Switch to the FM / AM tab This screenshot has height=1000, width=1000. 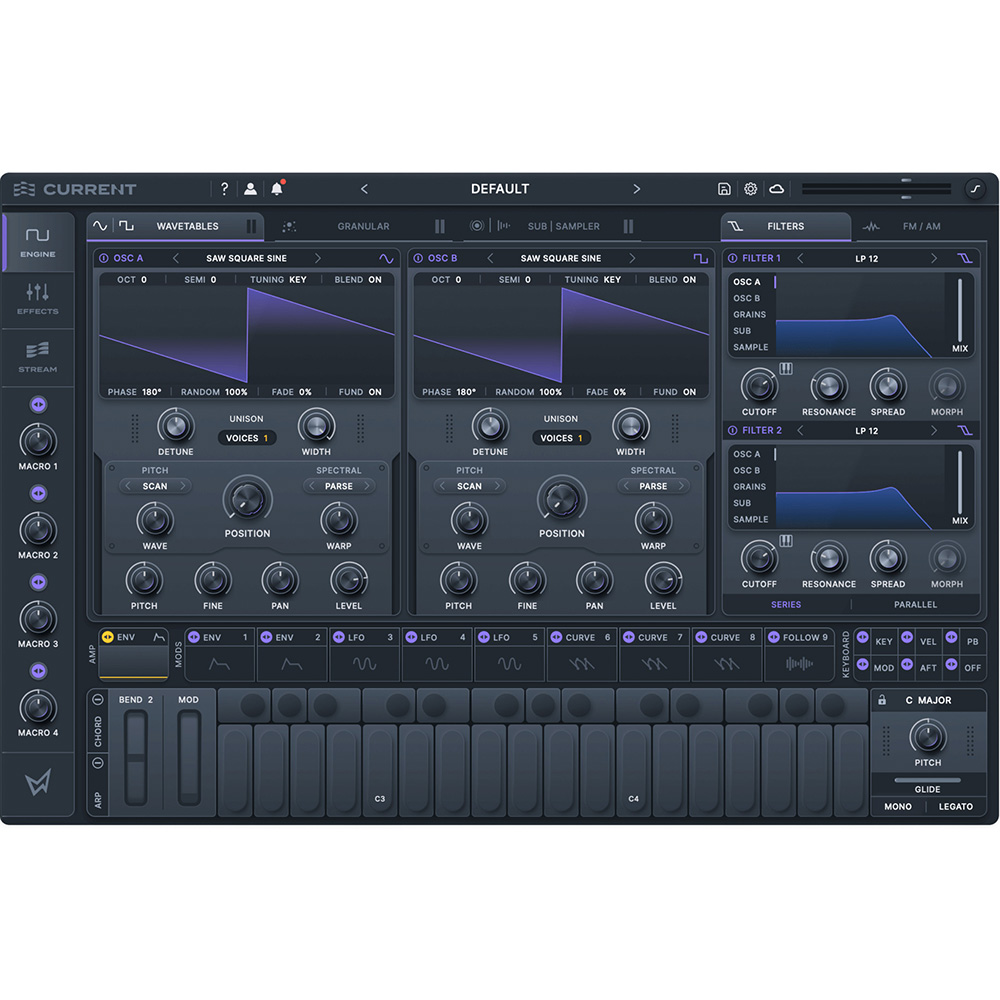click(x=921, y=226)
